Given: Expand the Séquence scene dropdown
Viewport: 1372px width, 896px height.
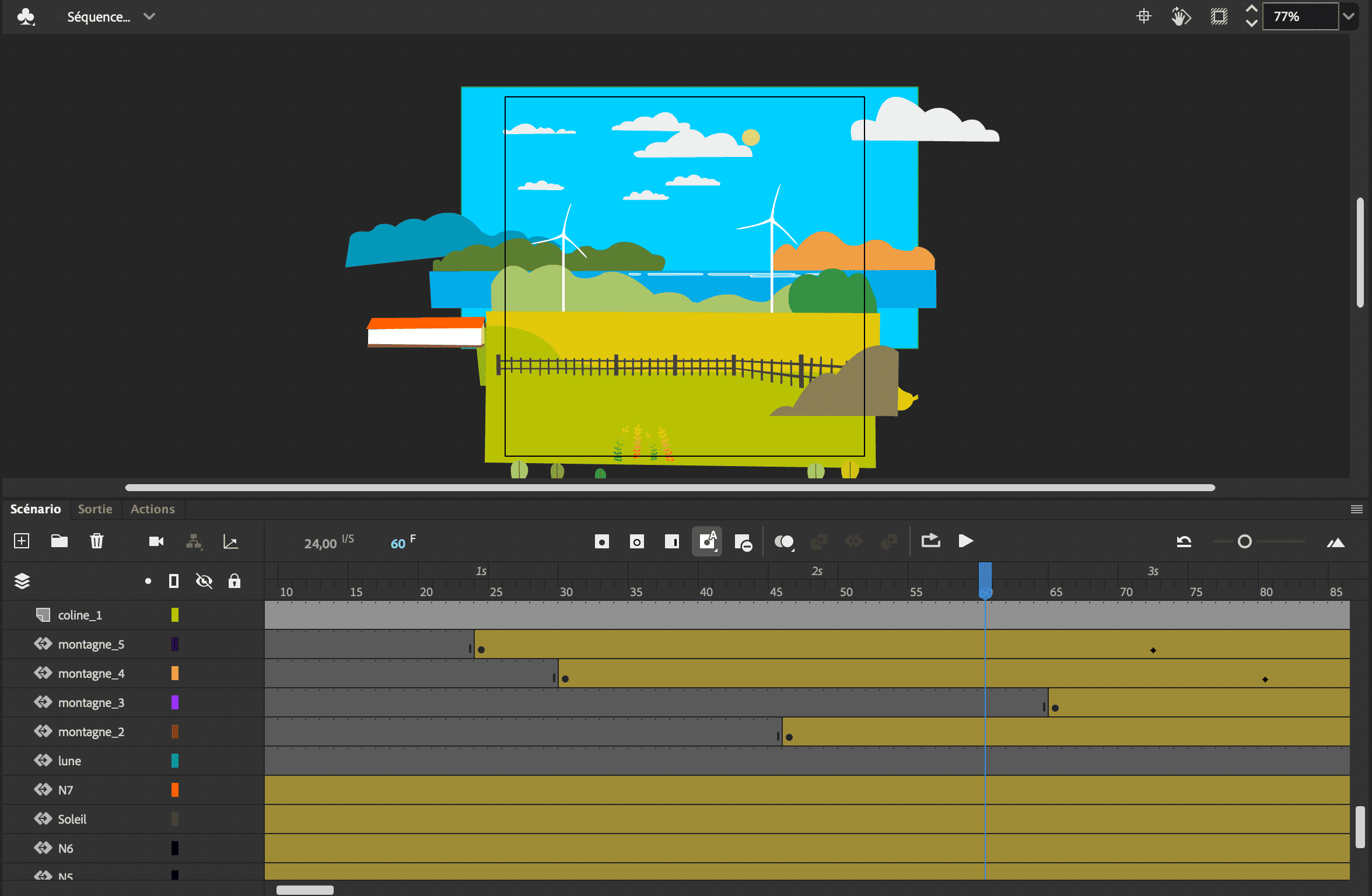Looking at the screenshot, I should click(149, 16).
